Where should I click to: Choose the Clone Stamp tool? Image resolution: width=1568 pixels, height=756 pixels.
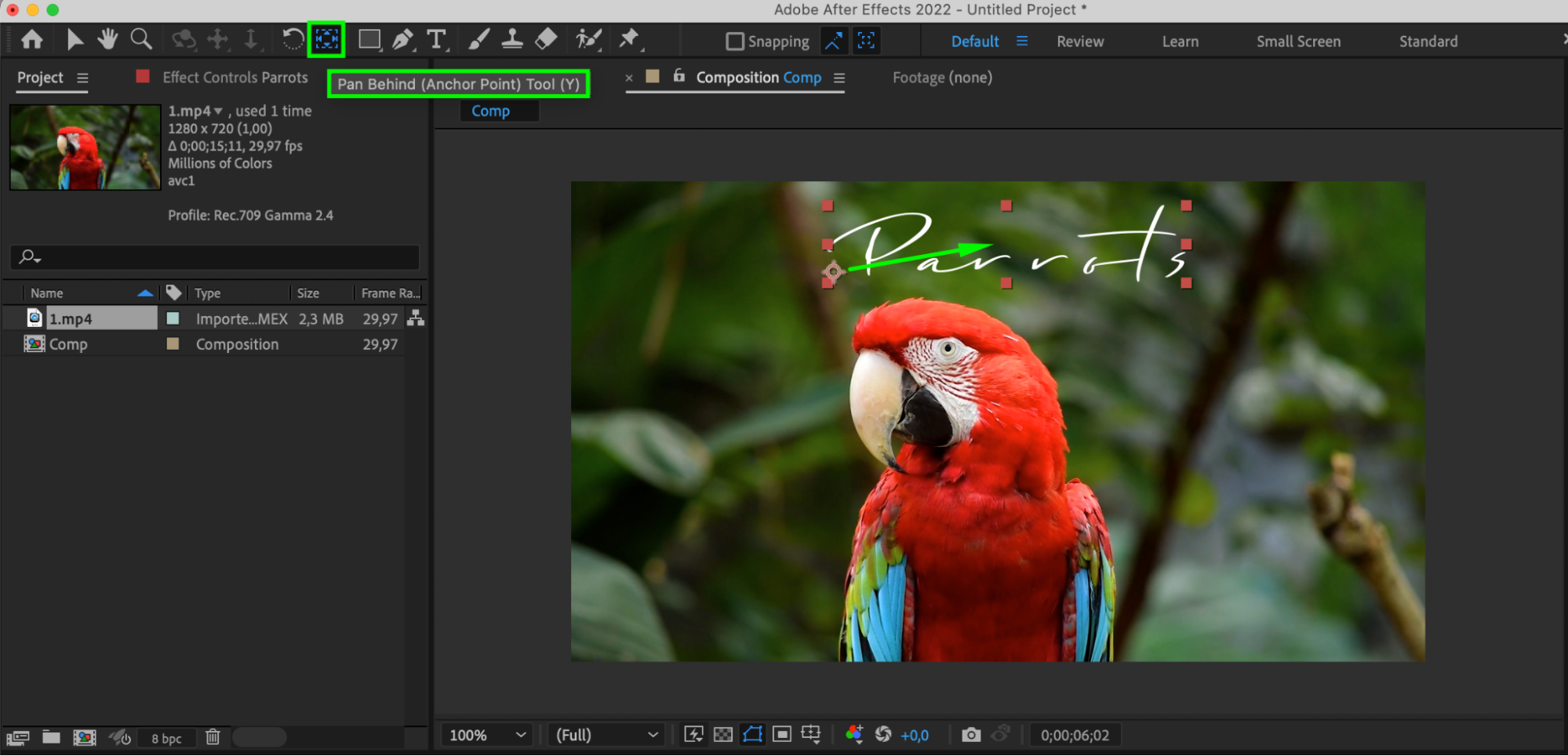[512, 40]
